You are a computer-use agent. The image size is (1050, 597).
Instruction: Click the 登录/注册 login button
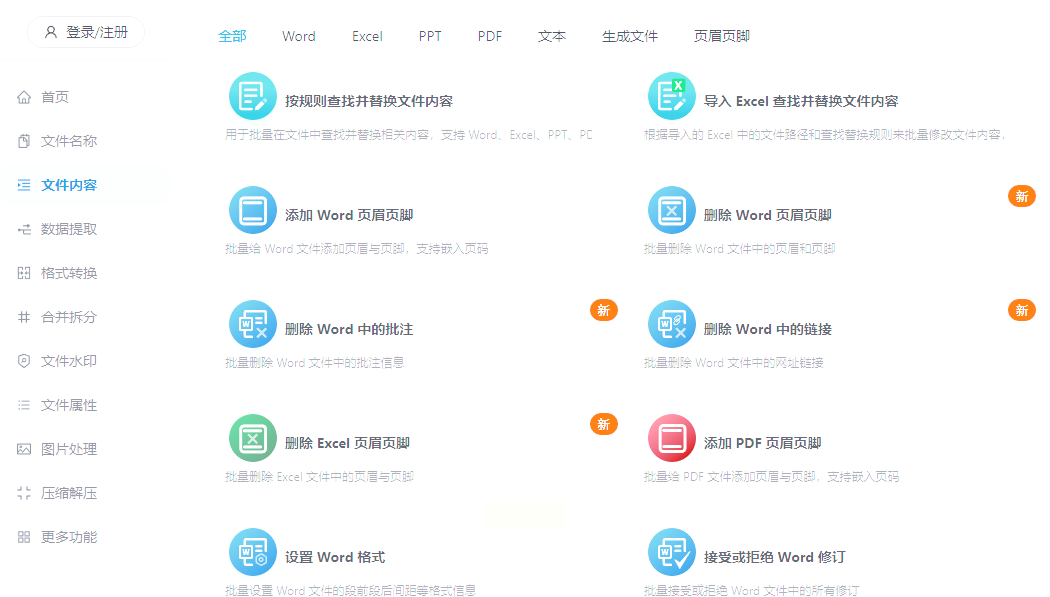(86, 32)
